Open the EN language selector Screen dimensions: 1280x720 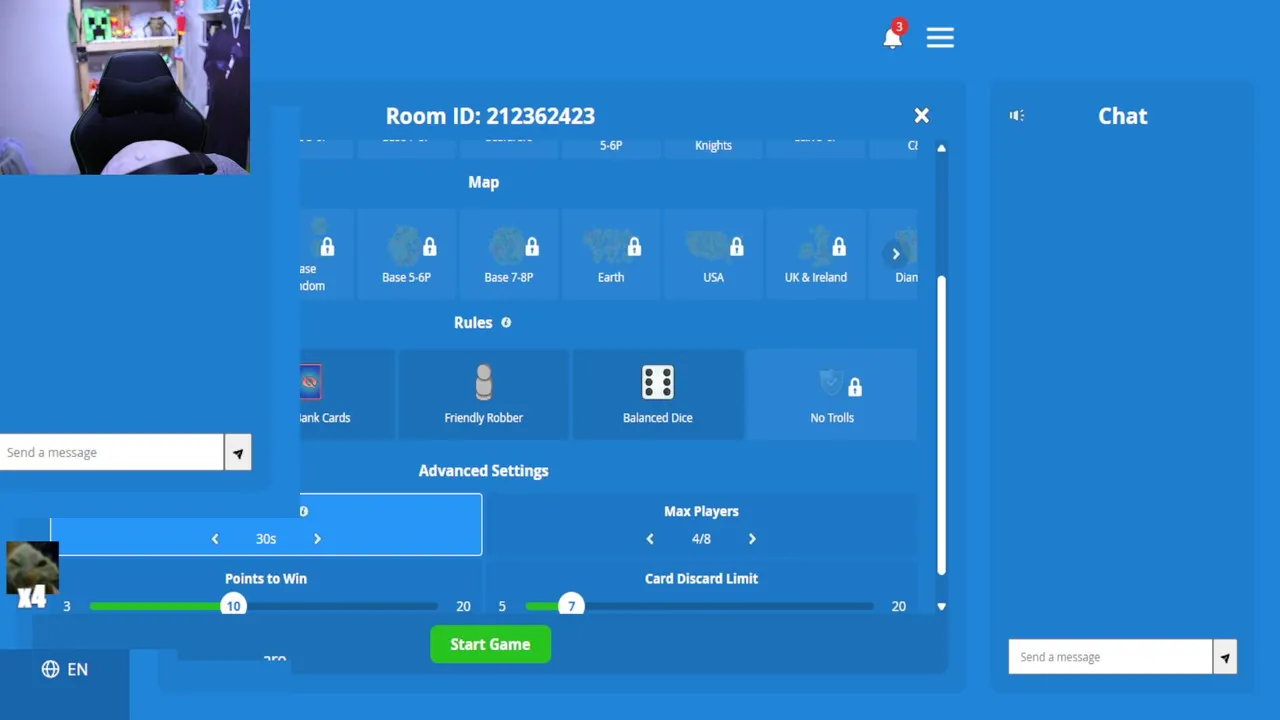tap(65, 669)
